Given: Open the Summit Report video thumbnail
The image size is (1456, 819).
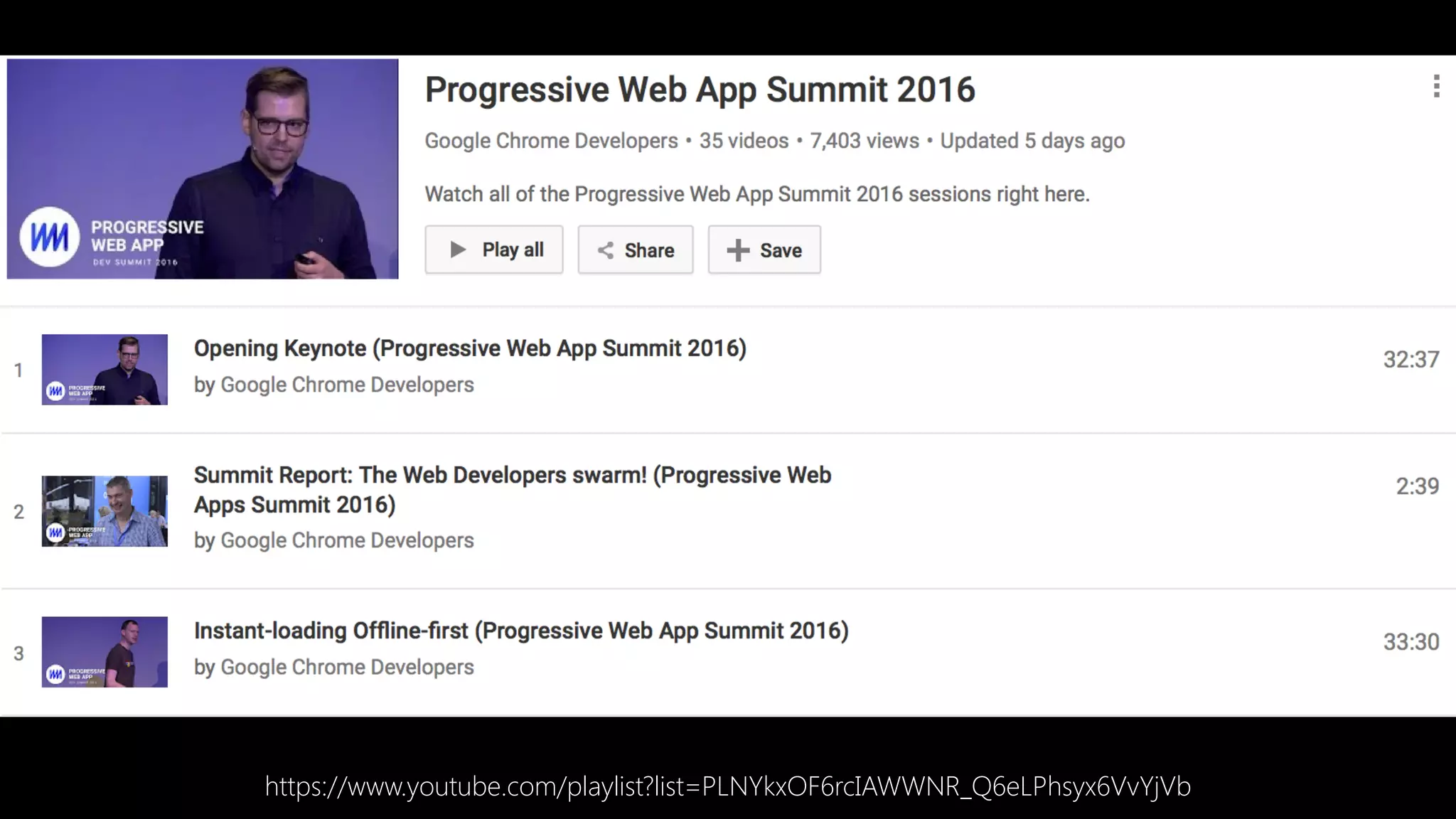Looking at the screenshot, I should pyautogui.click(x=105, y=511).
